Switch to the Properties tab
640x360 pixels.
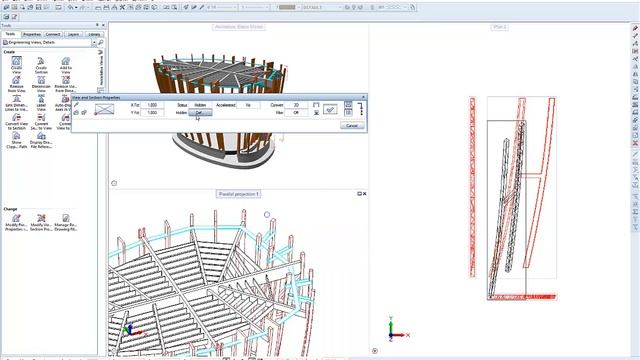tap(32, 34)
